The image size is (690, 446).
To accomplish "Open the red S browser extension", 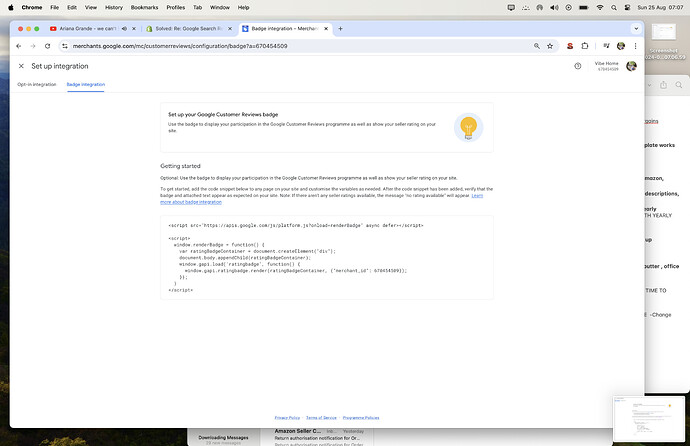I will point(570,46).
